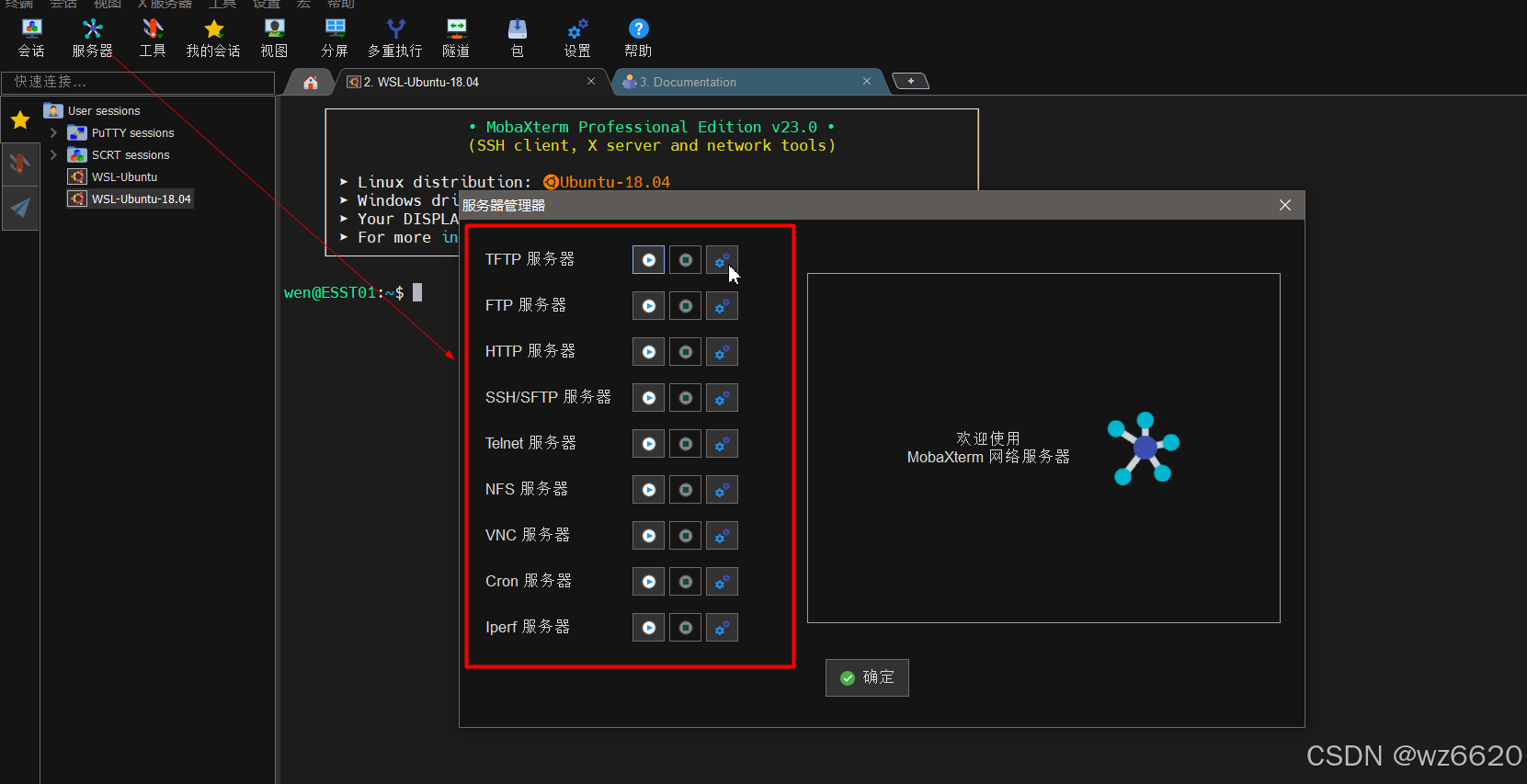Configure the NFS server settings
1527x784 pixels.
point(722,490)
